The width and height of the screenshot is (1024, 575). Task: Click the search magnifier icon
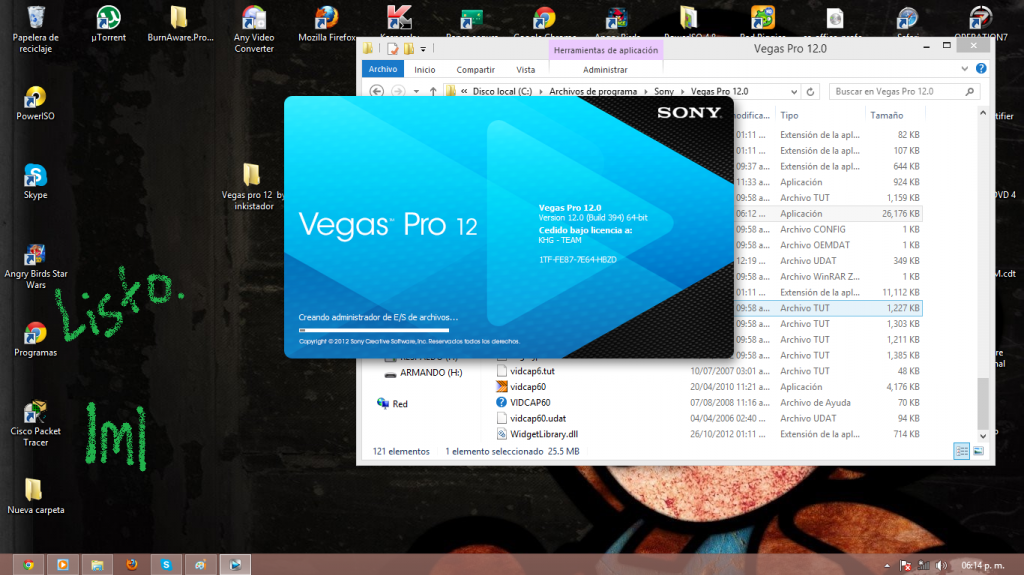tap(970, 91)
